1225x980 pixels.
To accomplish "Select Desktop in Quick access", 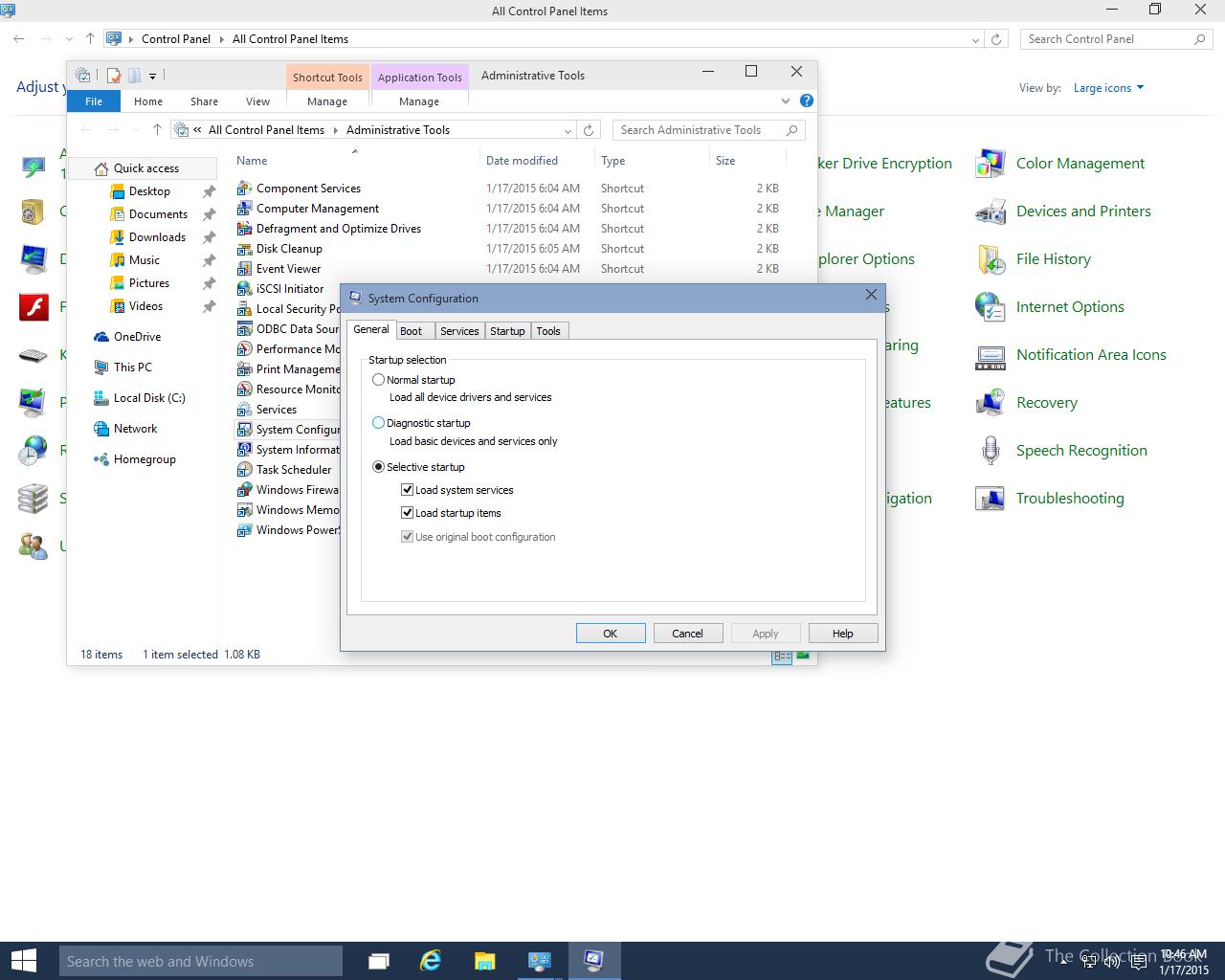I will pos(149,191).
